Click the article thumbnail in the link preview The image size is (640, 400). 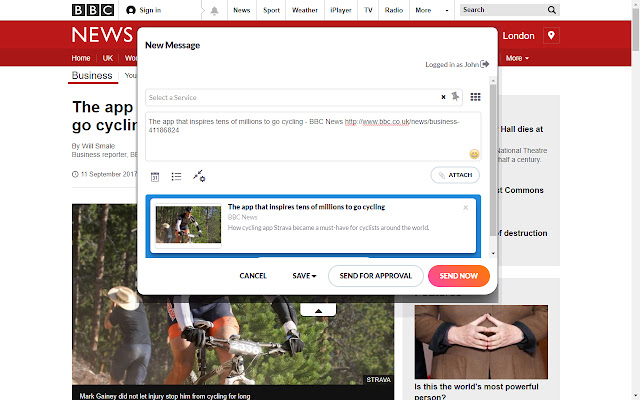(188, 224)
